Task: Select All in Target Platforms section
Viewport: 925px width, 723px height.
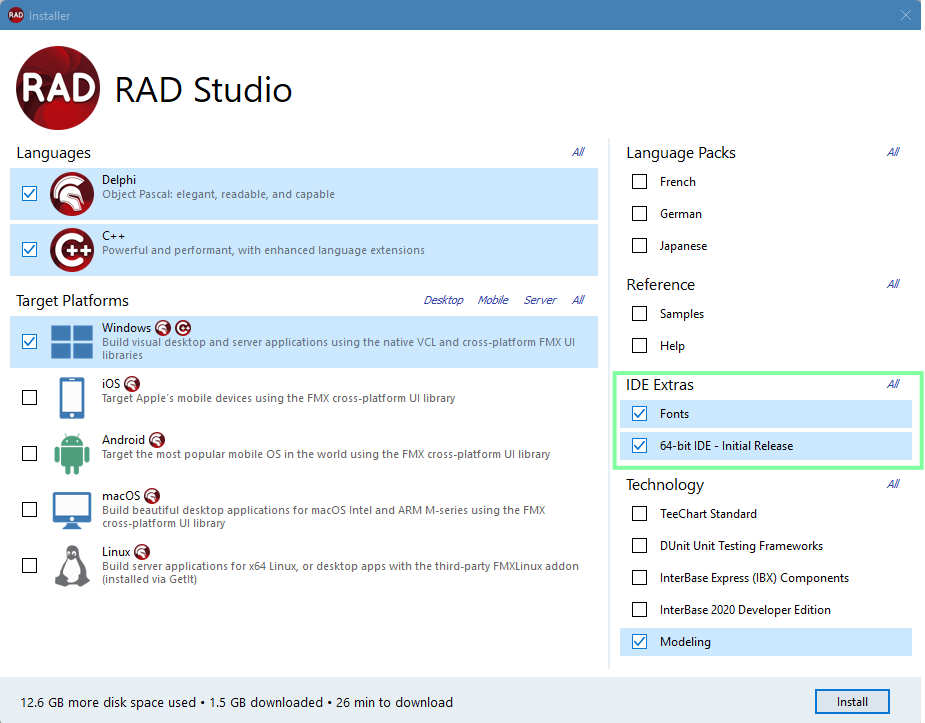Action: [578, 300]
